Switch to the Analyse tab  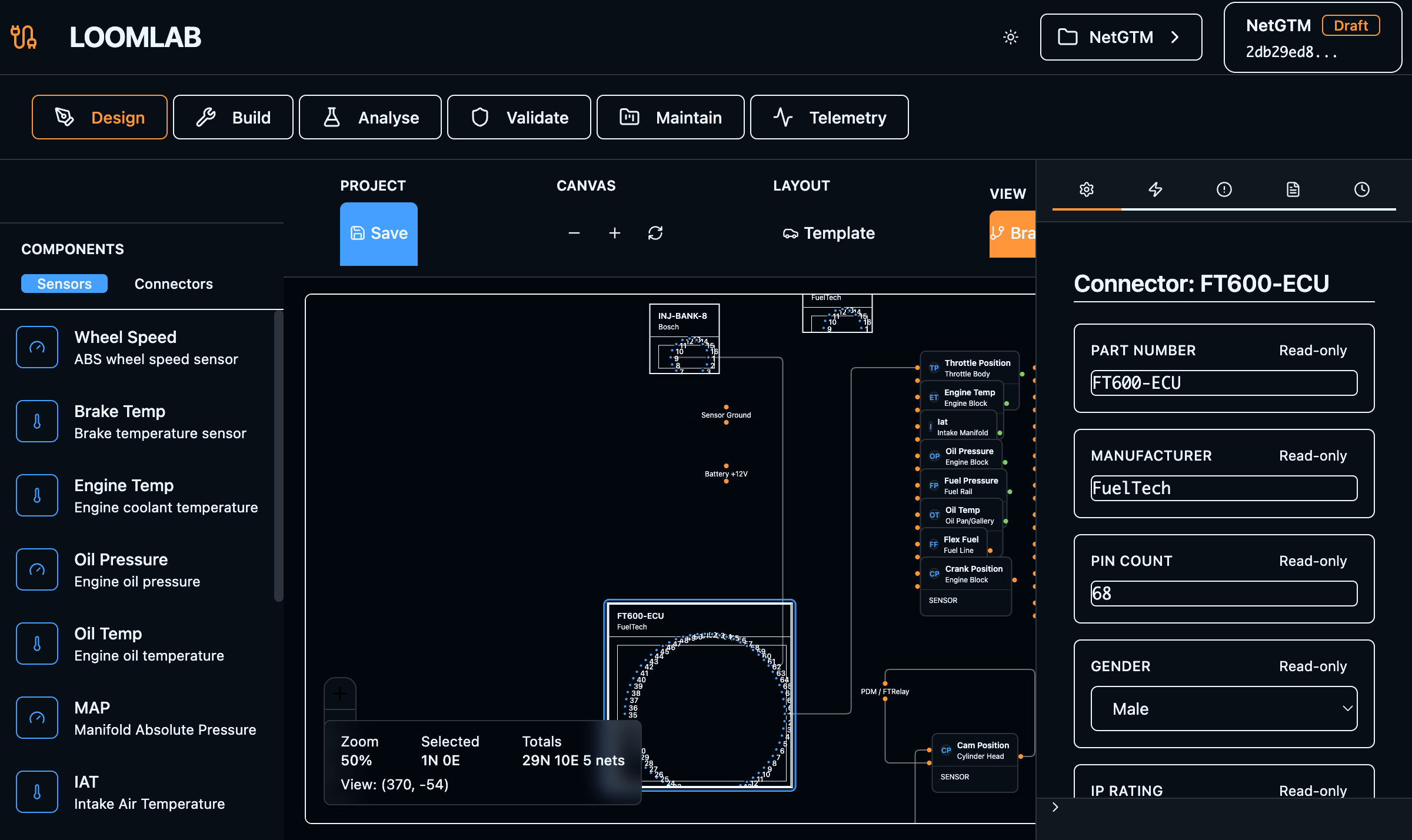click(x=370, y=117)
